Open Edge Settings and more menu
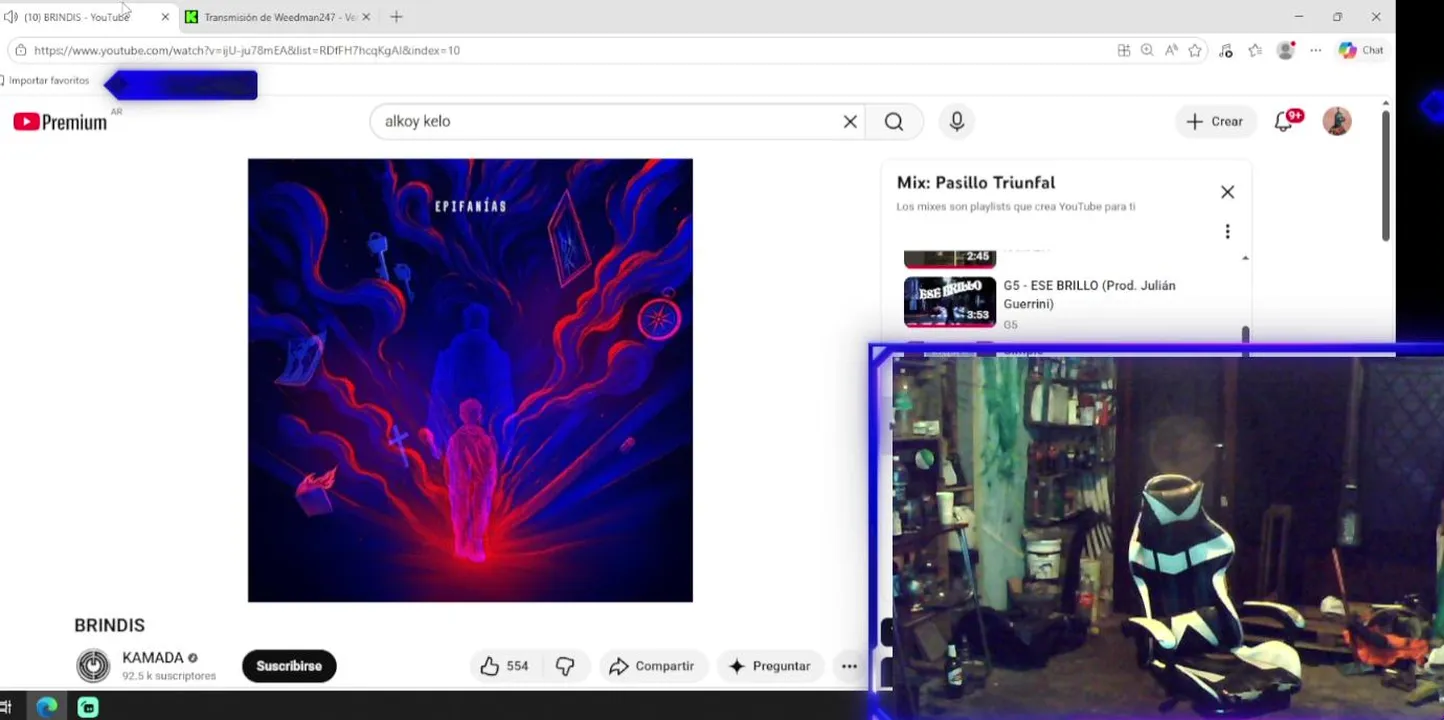Image resolution: width=1444 pixels, height=720 pixels. pos(1316,50)
